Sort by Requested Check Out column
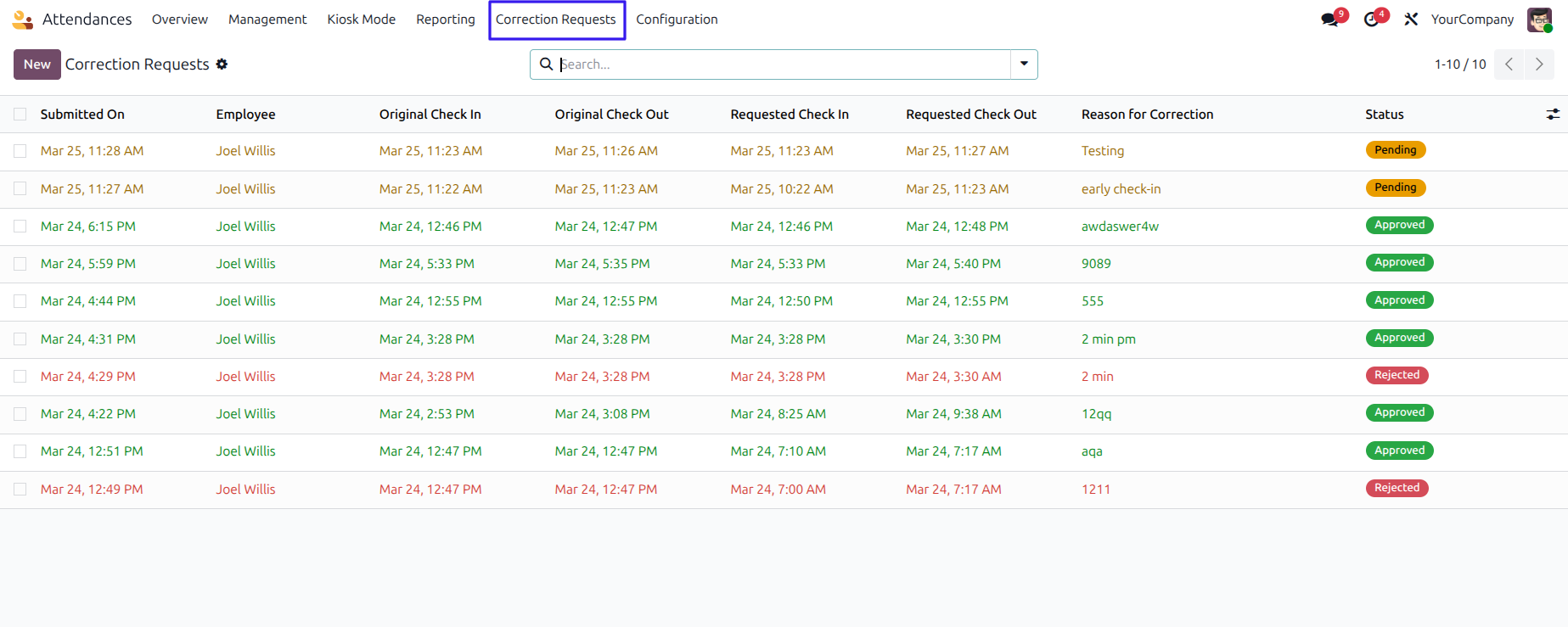 click(971, 115)
